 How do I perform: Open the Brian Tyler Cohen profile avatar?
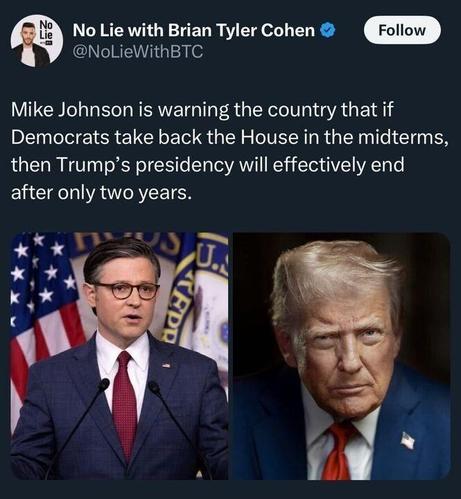(x=36, y=41)
